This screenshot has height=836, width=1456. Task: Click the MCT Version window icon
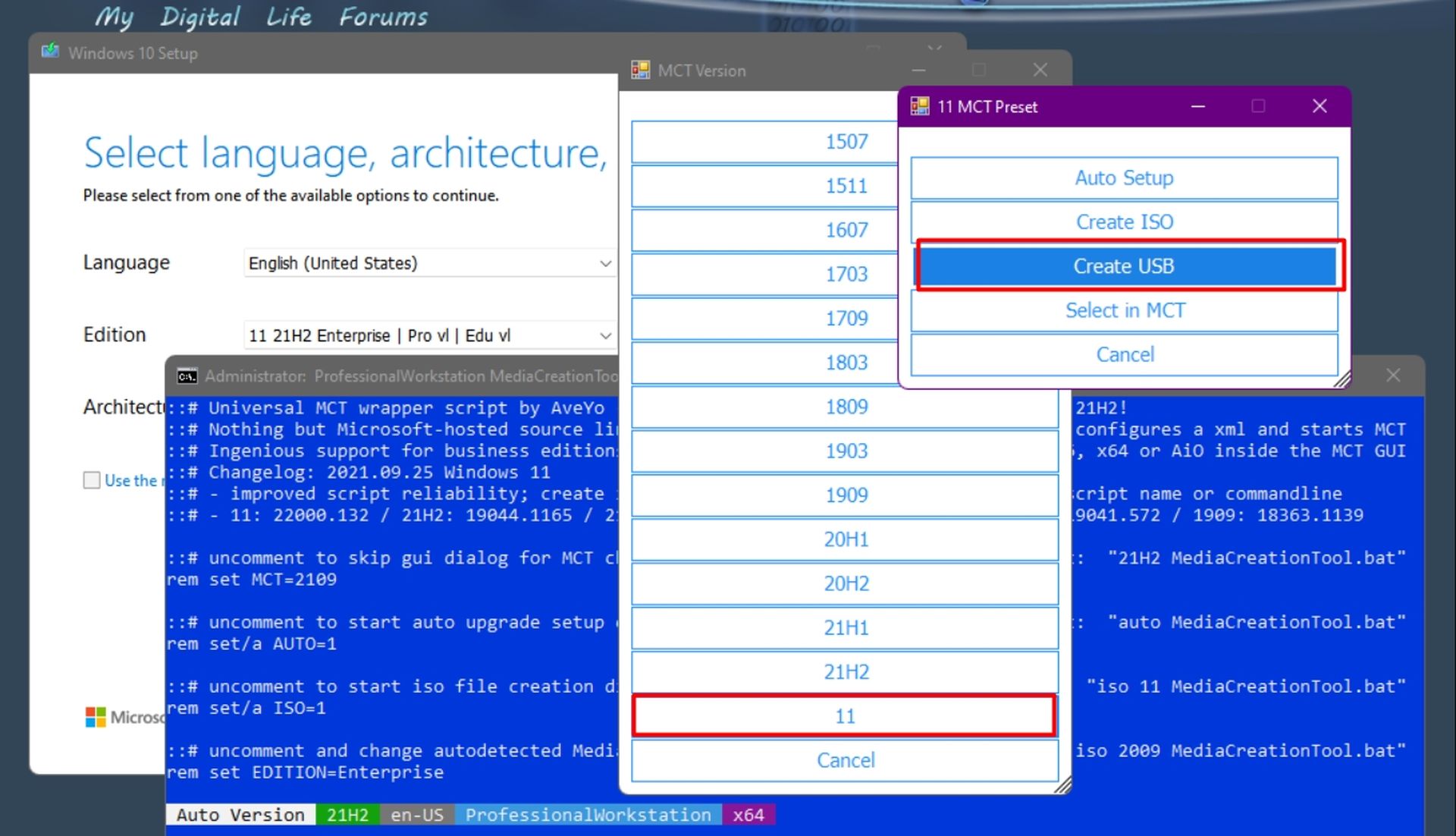pos(642,68)
